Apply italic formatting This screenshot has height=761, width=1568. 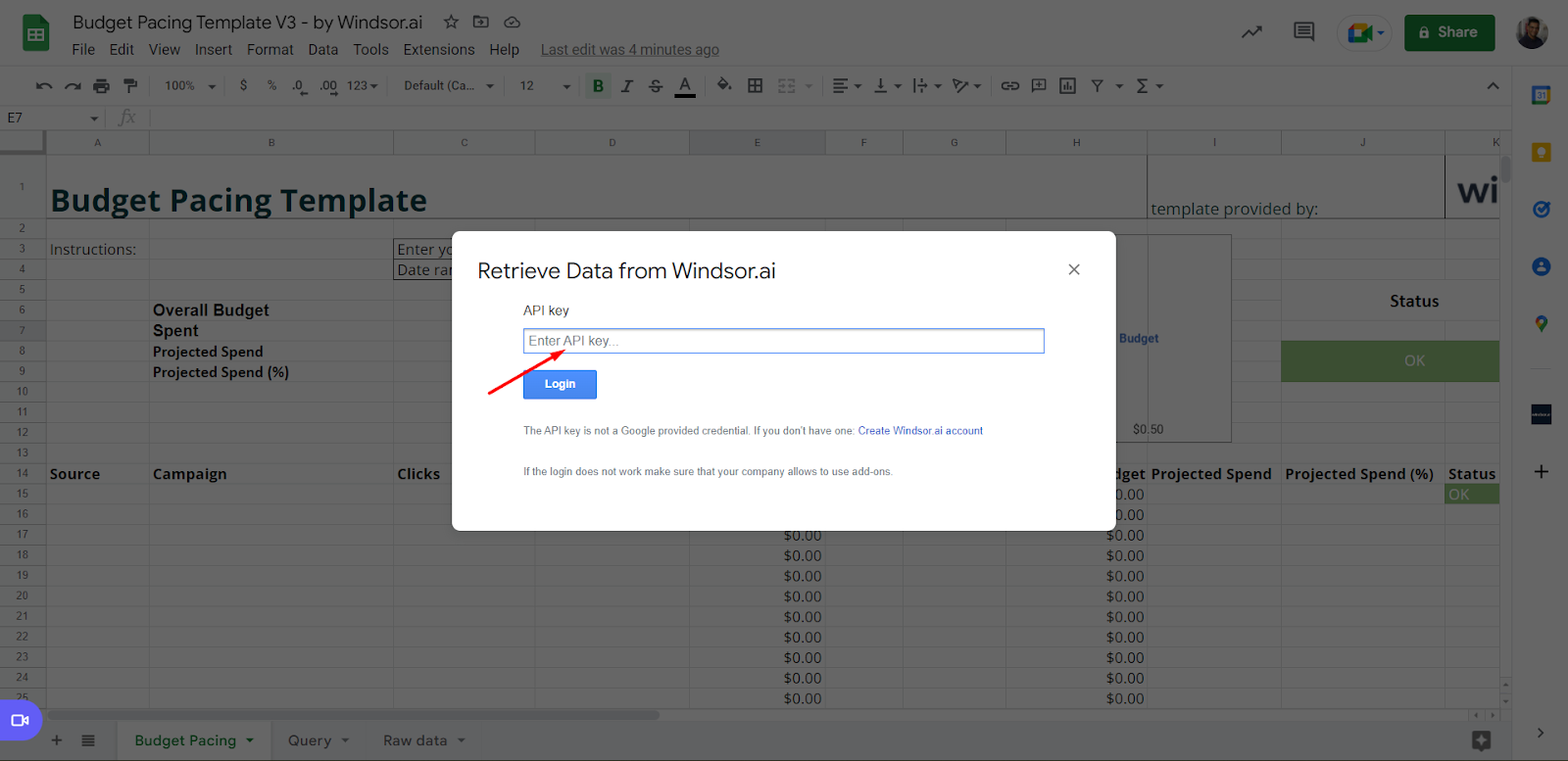(x=627, y=86)
